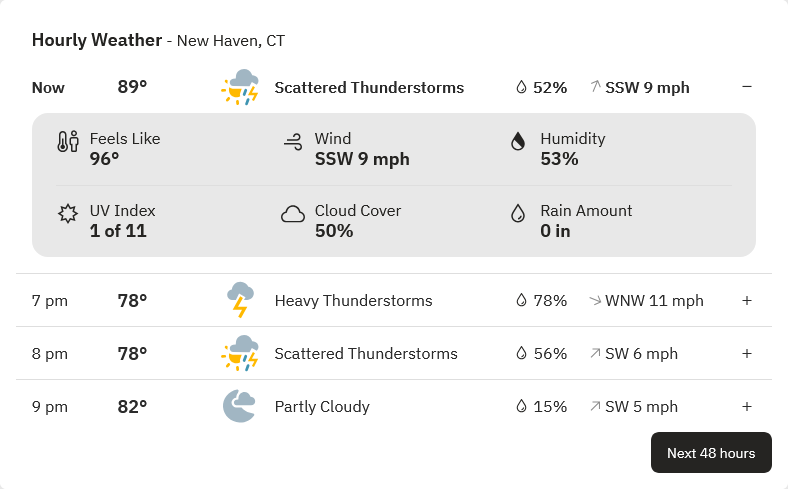Select the Heavy Thunderstorms condition text
Screen dimensions: 788x489
(353, 301)
